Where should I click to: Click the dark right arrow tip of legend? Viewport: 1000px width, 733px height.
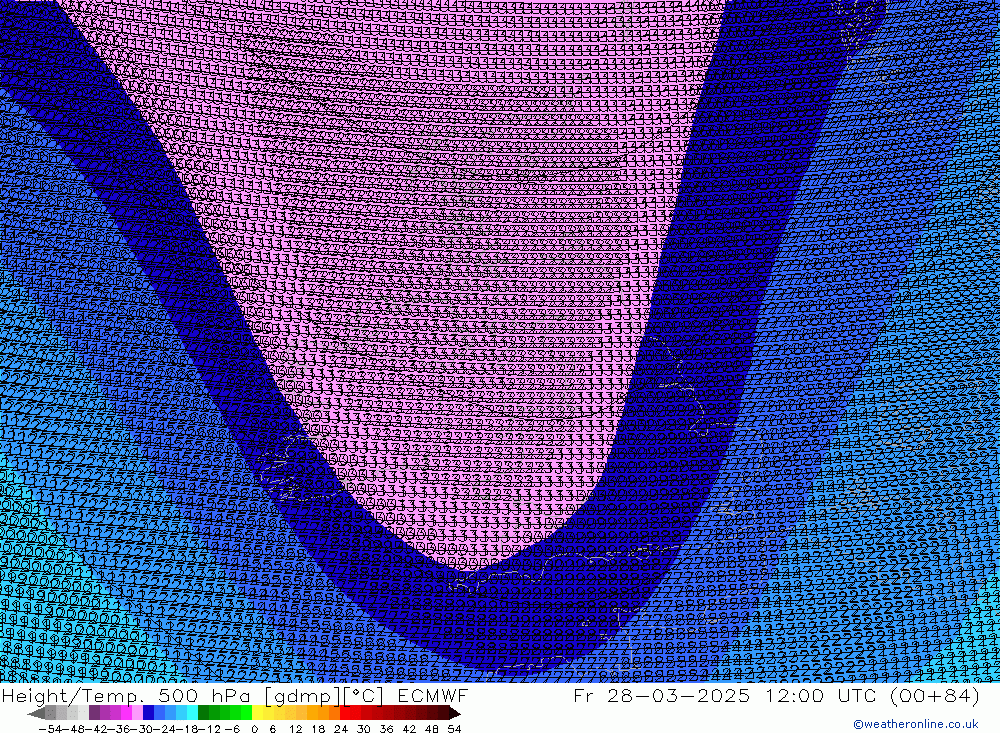point(456,714)
